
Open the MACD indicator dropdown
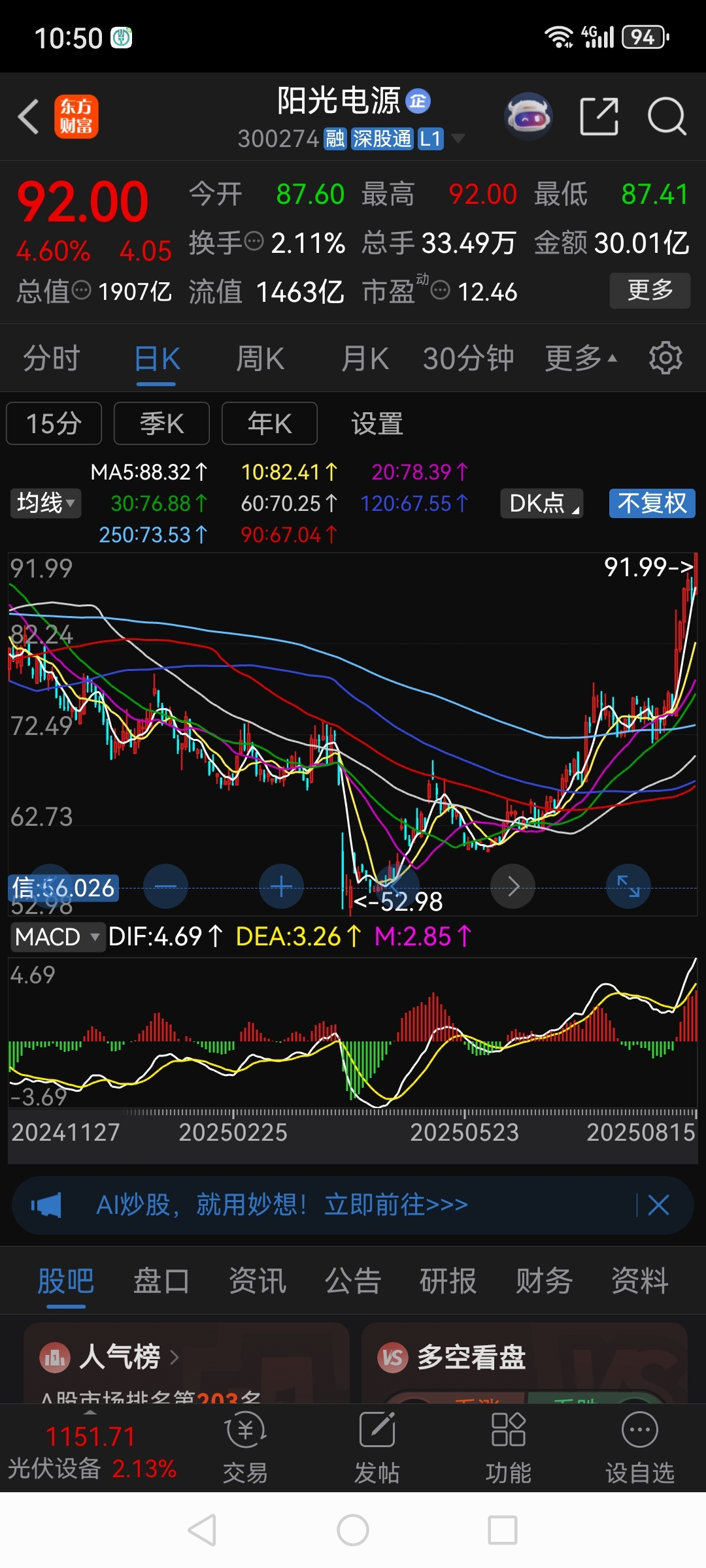[58, 937]
